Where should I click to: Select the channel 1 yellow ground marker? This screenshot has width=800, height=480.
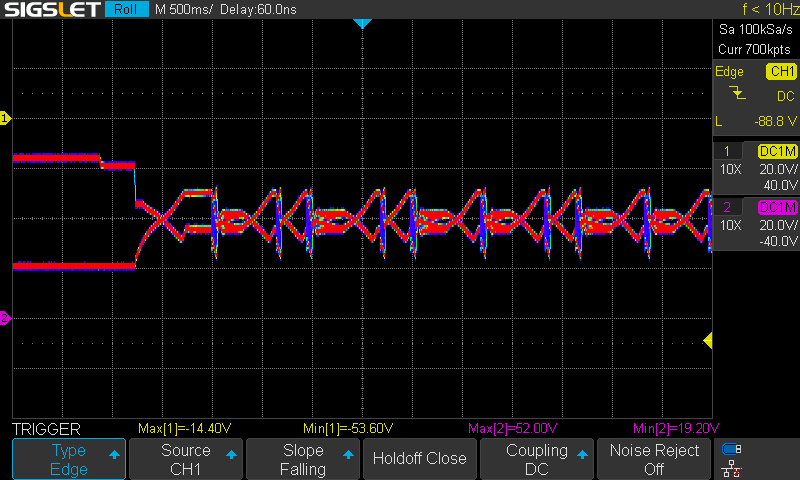tap(5, 118)
